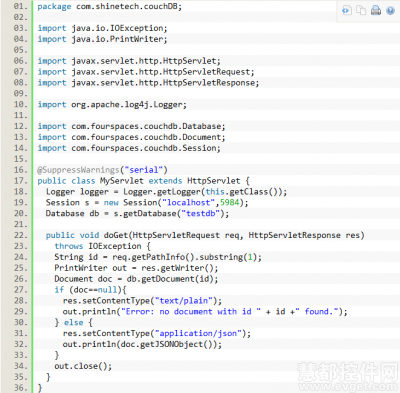The width and height of the screenshot is (400, 393).
Task: Open the help question mark icon
Action: pos(390,11)
